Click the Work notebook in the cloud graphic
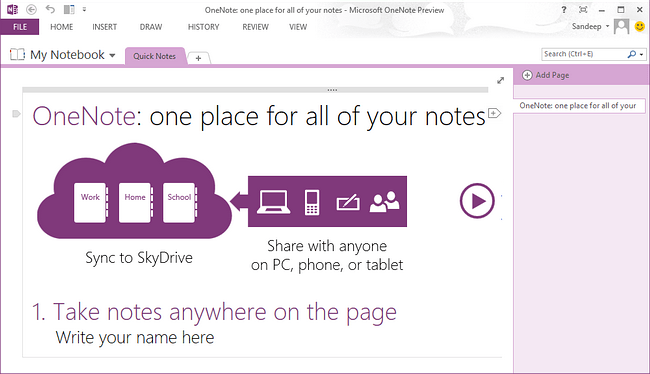The height and width of the screenshot is (374, 650). coord(91,203)
